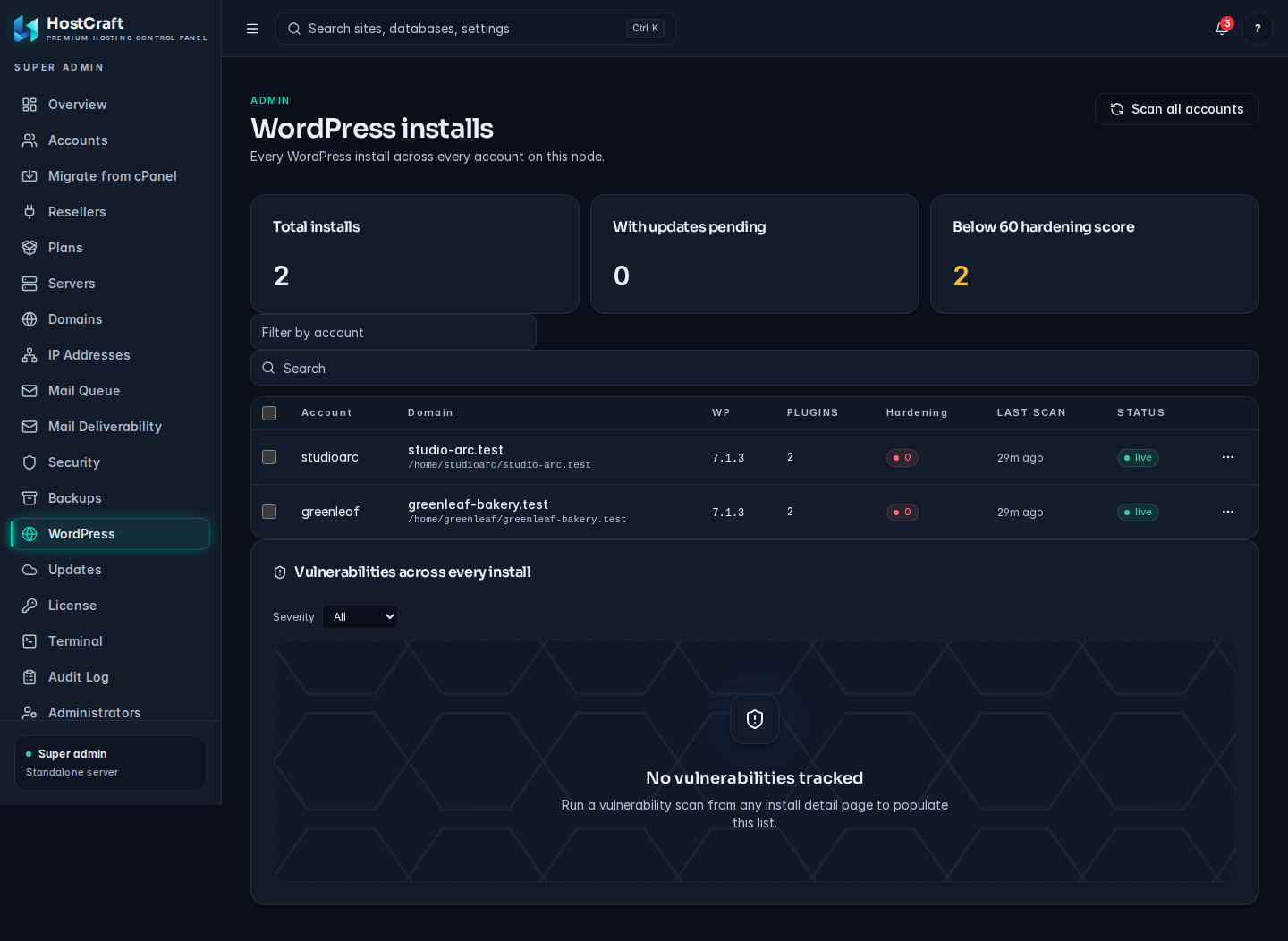Select the studioarc row checkbox

269,457
